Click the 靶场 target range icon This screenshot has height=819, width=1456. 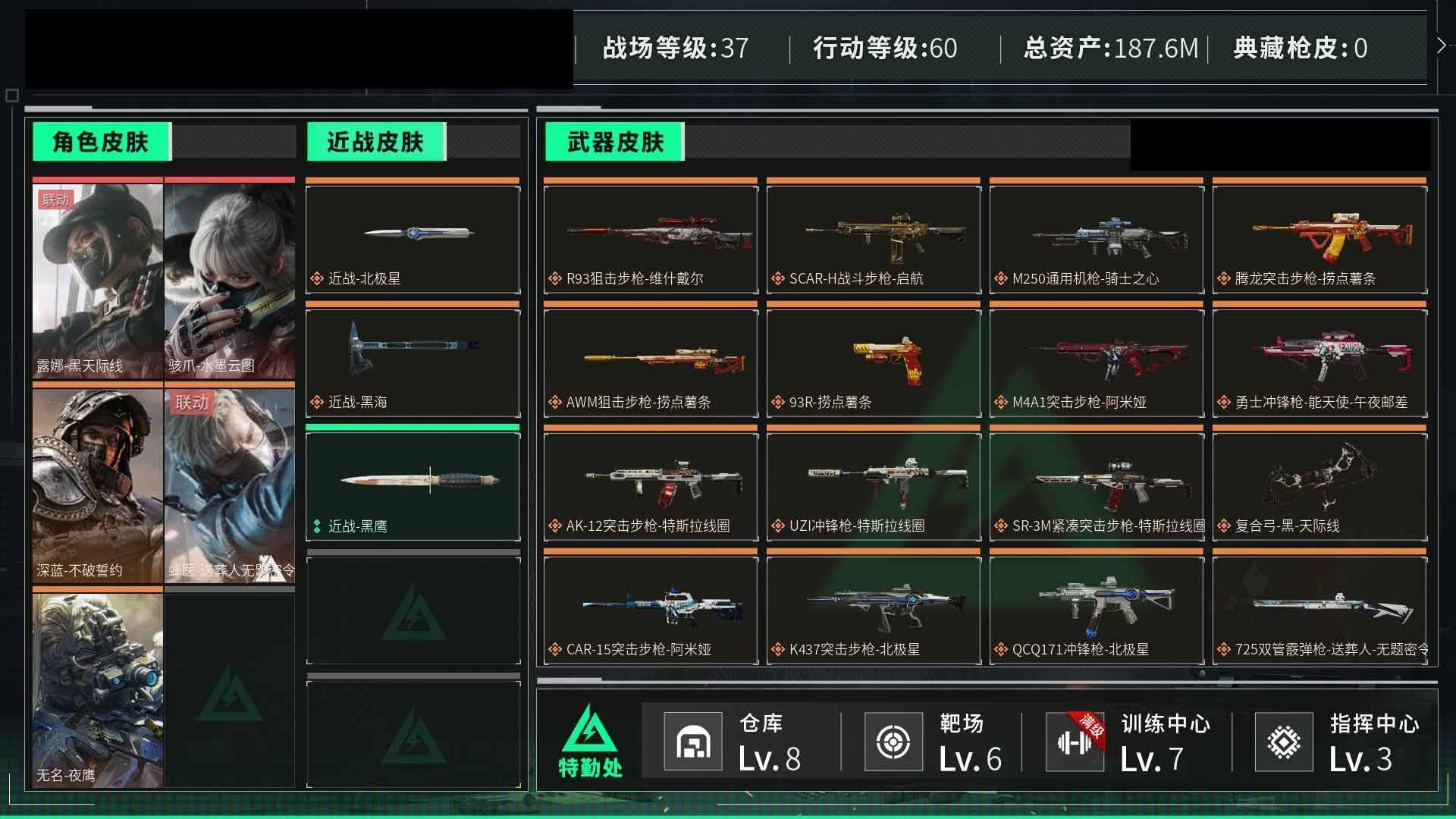(x=893, y=742)
